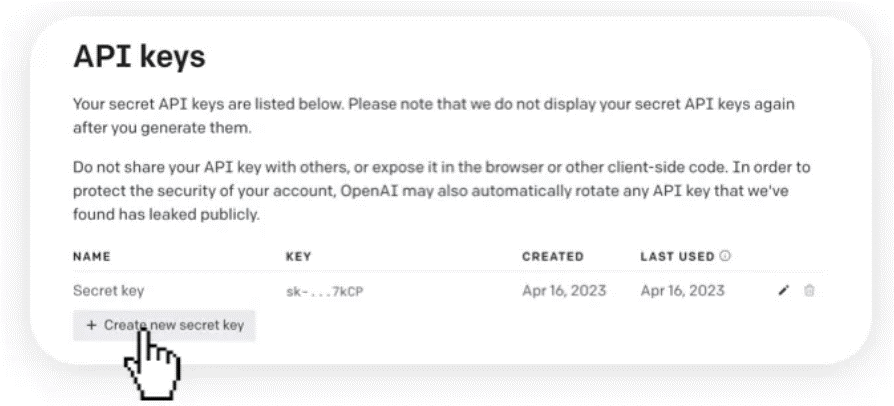Click the NAME column header
This screenshot has width=894, height=406.
[x=92, y=257]
